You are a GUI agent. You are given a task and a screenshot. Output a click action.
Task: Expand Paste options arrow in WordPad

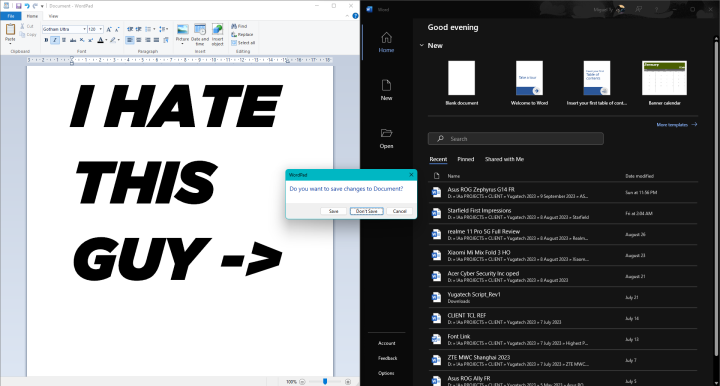point(10,44)
